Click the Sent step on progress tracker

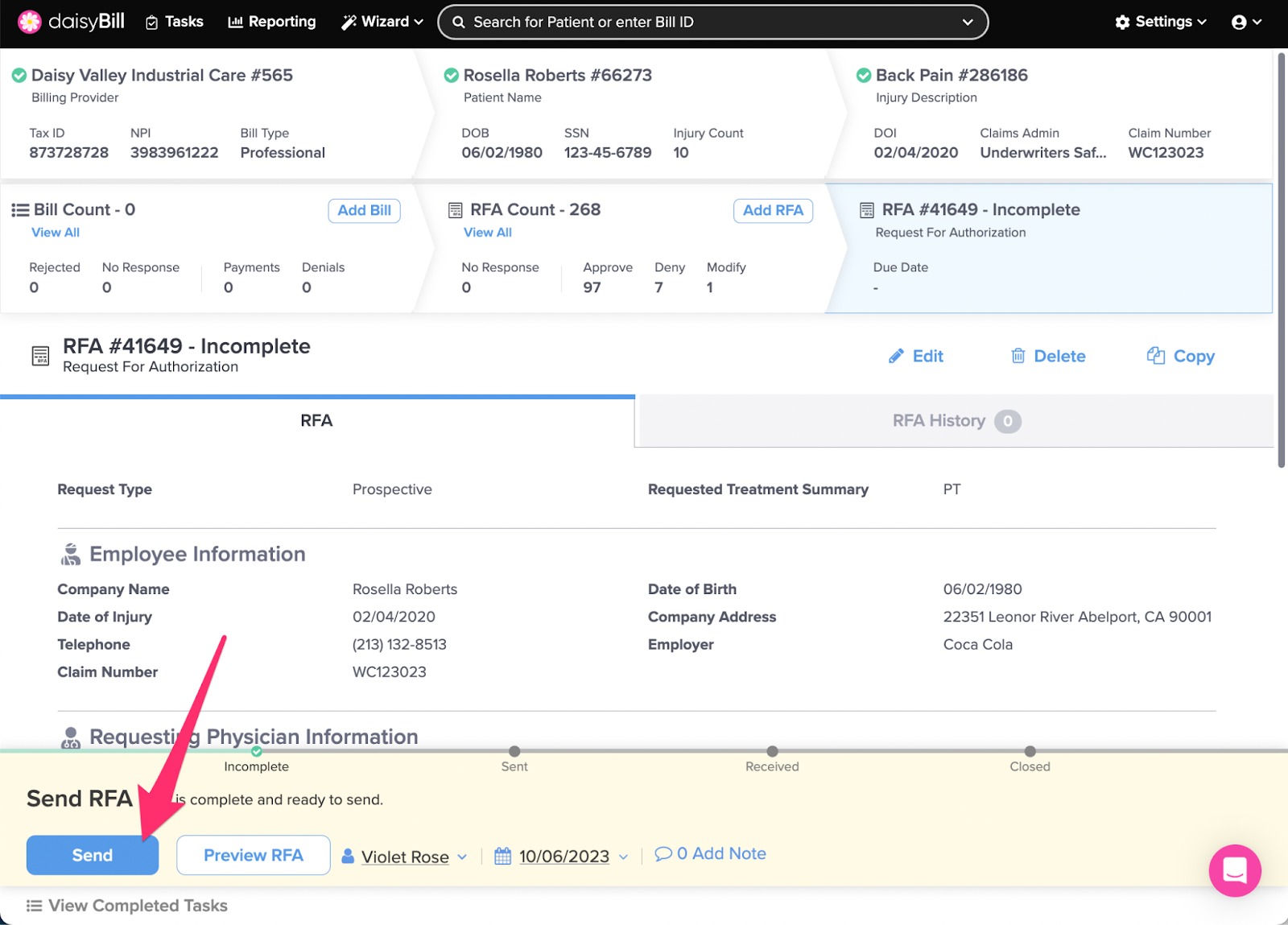point(514,759)
